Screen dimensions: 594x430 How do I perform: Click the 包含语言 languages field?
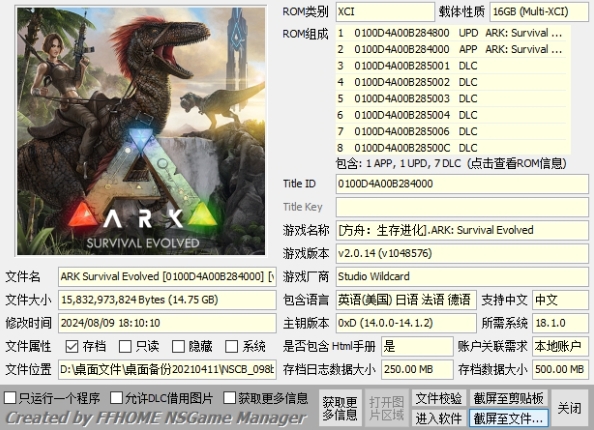point(406,300)
